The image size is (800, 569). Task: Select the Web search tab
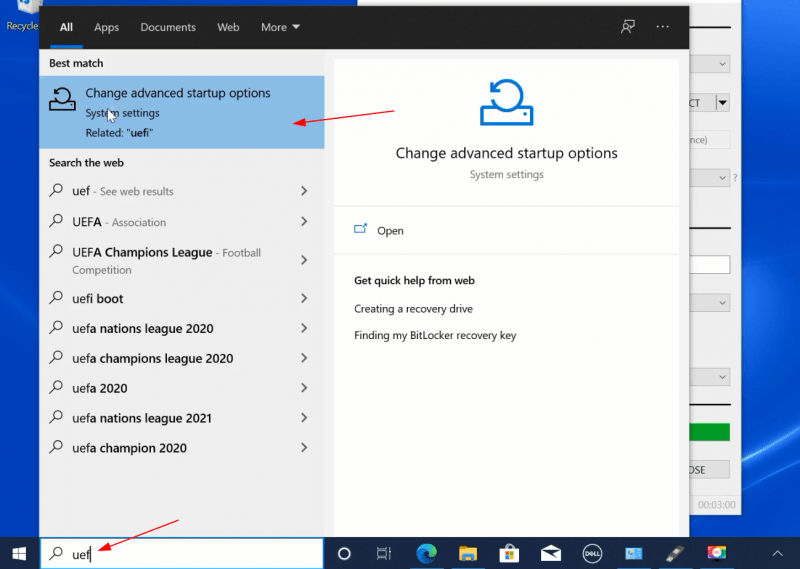[228, 27]
